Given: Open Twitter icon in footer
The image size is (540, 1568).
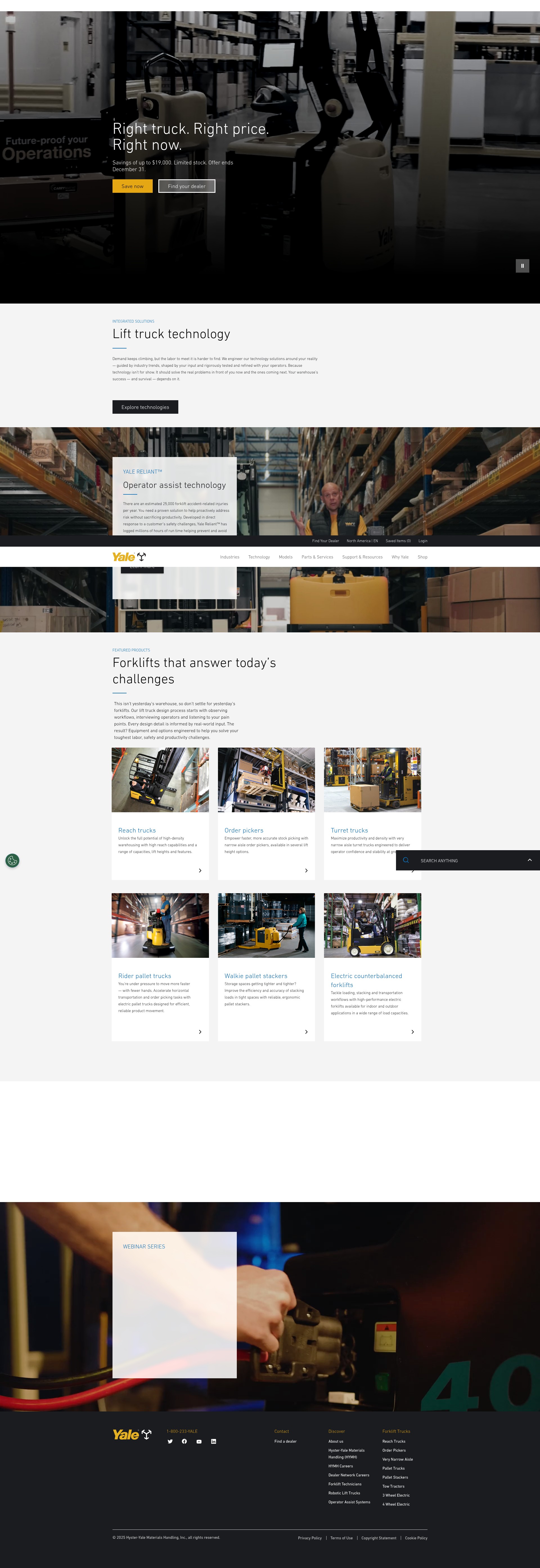Looking at the screenshot, I should (x=170, y=1442).
